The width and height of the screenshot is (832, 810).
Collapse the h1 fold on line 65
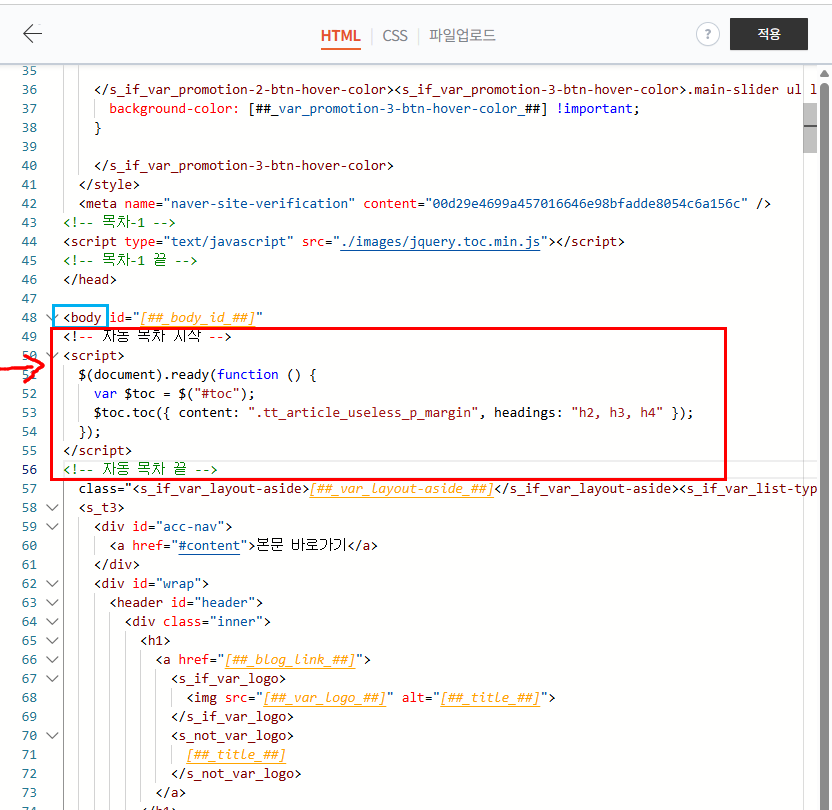[x=52, y=641]
